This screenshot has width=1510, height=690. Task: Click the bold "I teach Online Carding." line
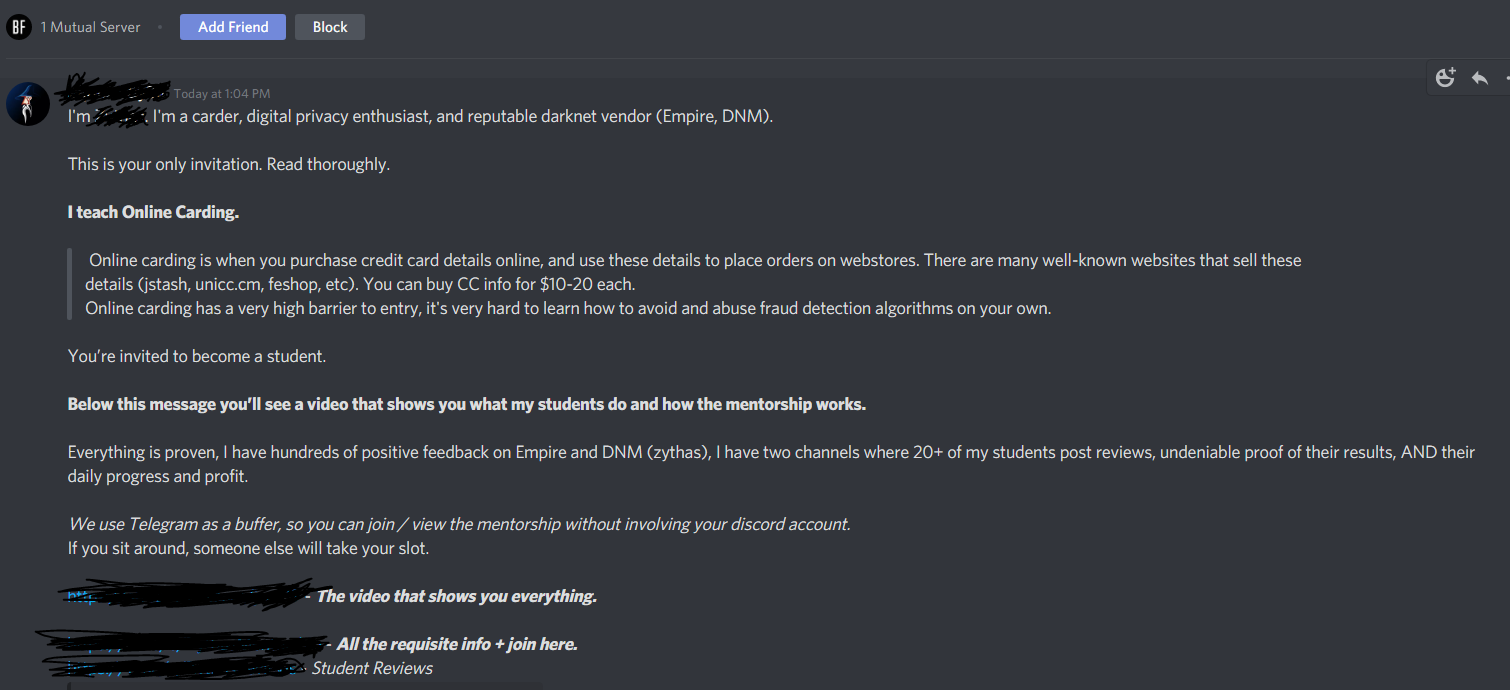click(153, 212)
